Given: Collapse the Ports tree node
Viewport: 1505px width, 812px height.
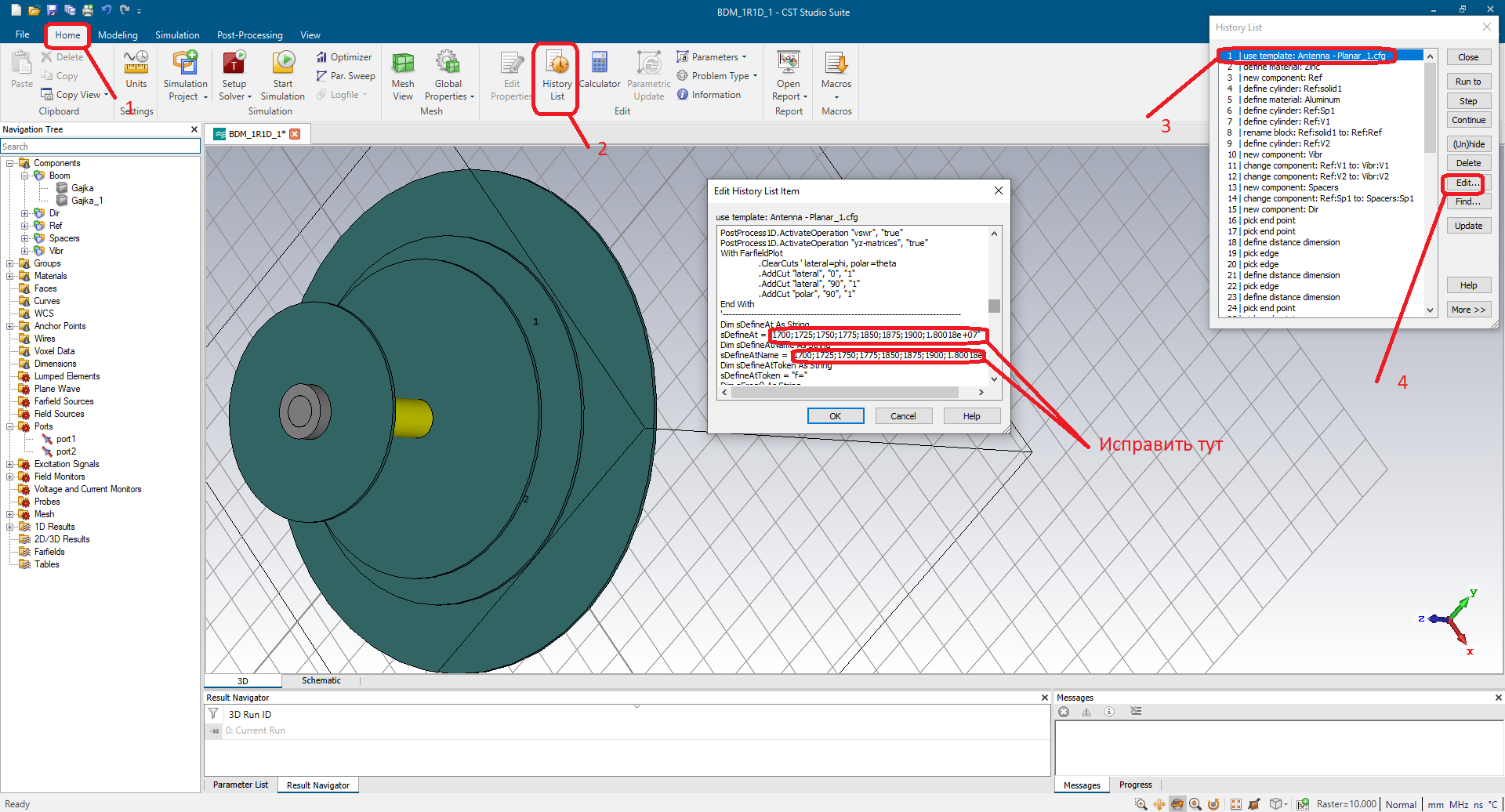Looking at the screenshot, I should point(9,427).
